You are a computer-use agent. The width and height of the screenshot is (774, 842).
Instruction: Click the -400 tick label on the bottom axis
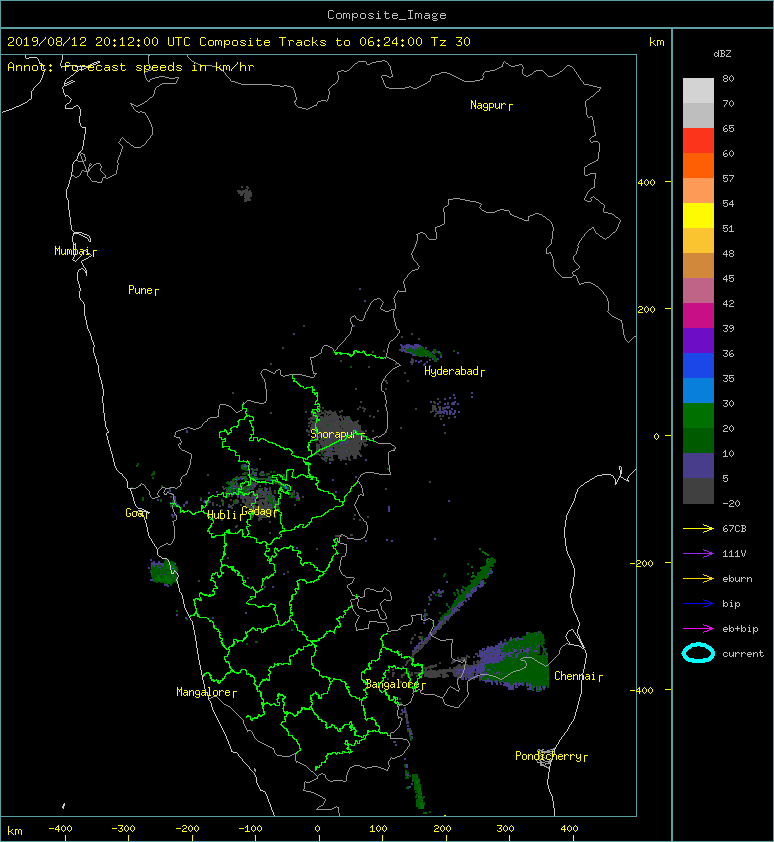[61, 829]
